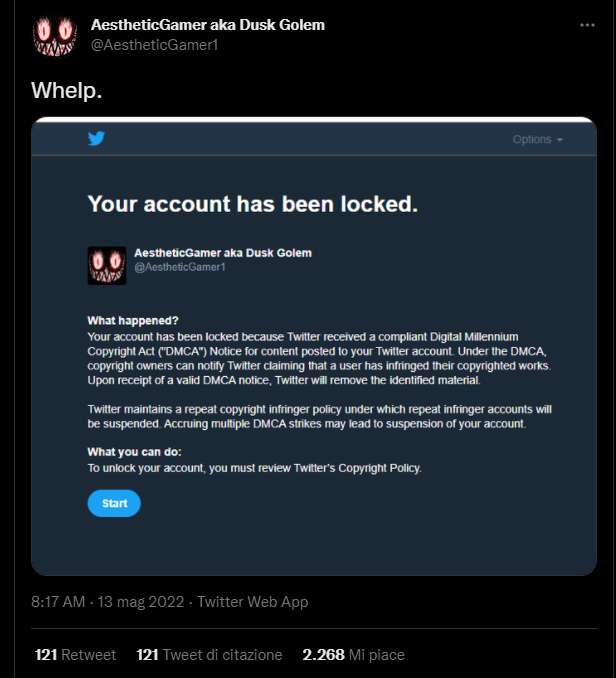The height and width of the screenshot is (678, 616).
Task: View the 121 Tweet di citazione list
Action: click(x=209, y=655)
